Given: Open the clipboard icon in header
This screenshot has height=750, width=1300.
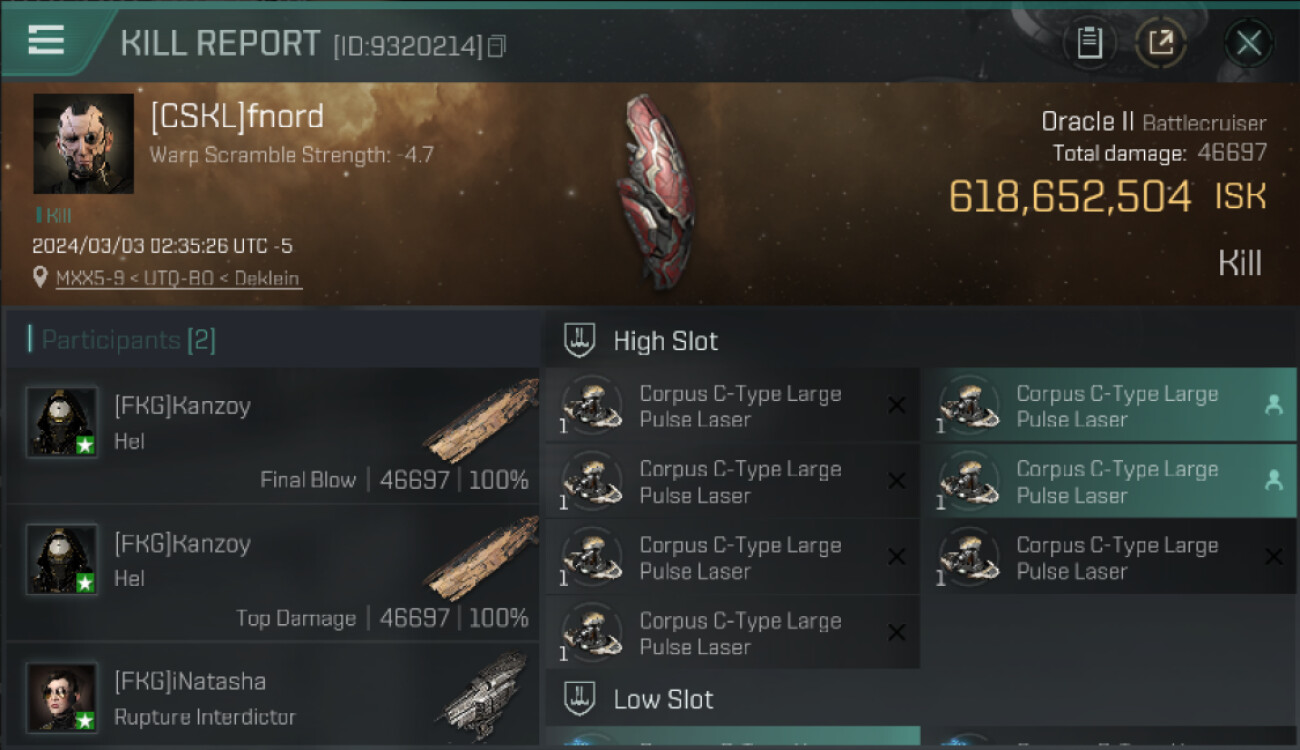Looking at the screenshot, I should coord(1089,43).
